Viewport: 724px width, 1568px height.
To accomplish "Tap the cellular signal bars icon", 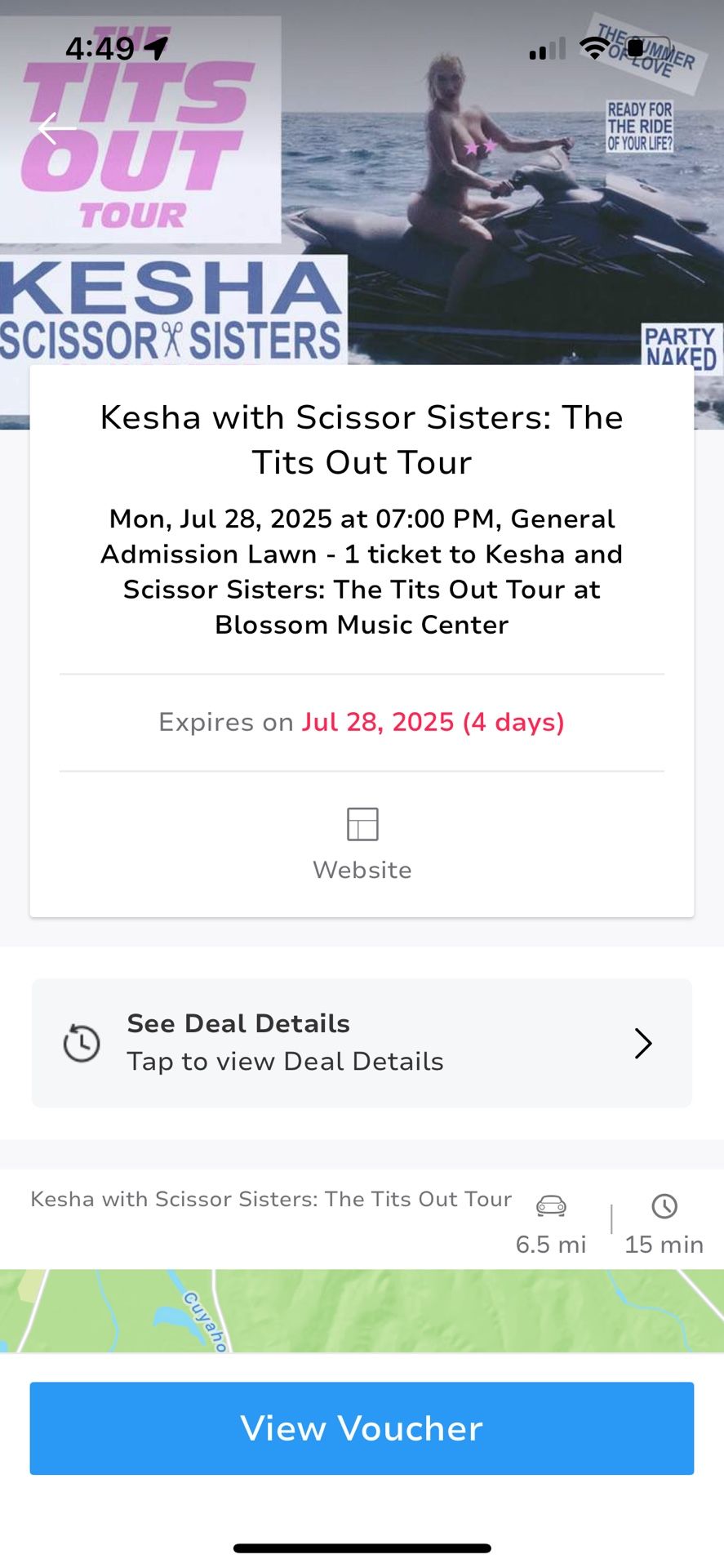I will pyautogui.click(x=548, y=49).
